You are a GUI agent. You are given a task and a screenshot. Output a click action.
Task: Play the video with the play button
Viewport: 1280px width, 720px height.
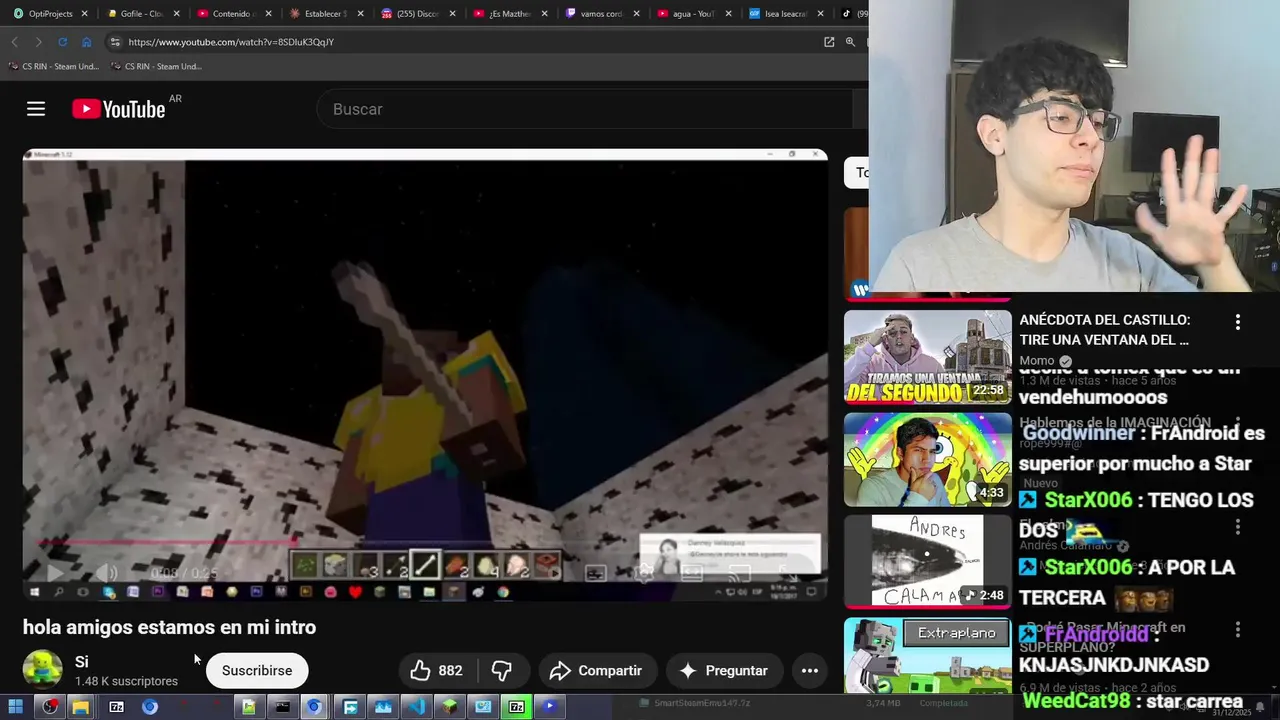click(55, 573)
